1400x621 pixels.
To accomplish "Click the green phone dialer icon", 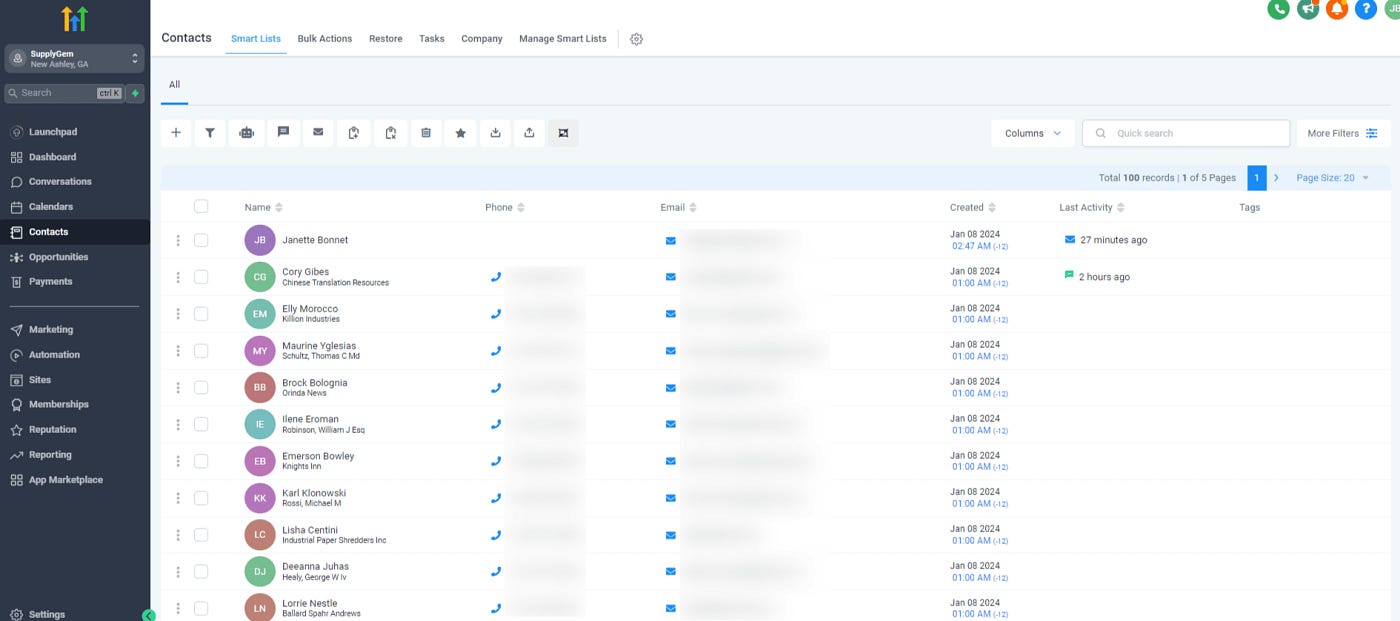I will [1278, 9].
